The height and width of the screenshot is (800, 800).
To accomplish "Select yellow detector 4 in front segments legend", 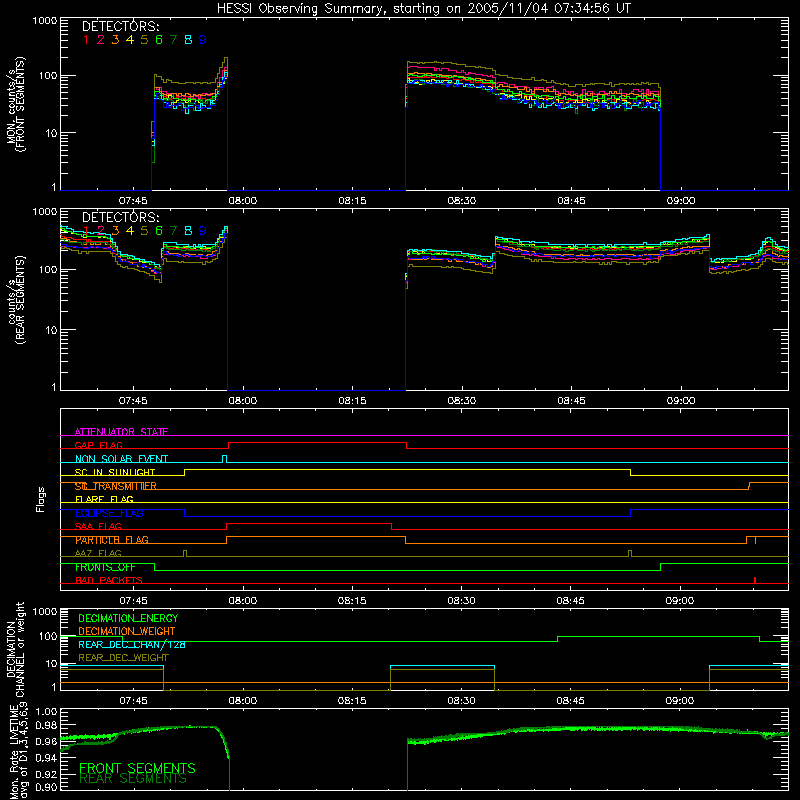I will [130, 40].
